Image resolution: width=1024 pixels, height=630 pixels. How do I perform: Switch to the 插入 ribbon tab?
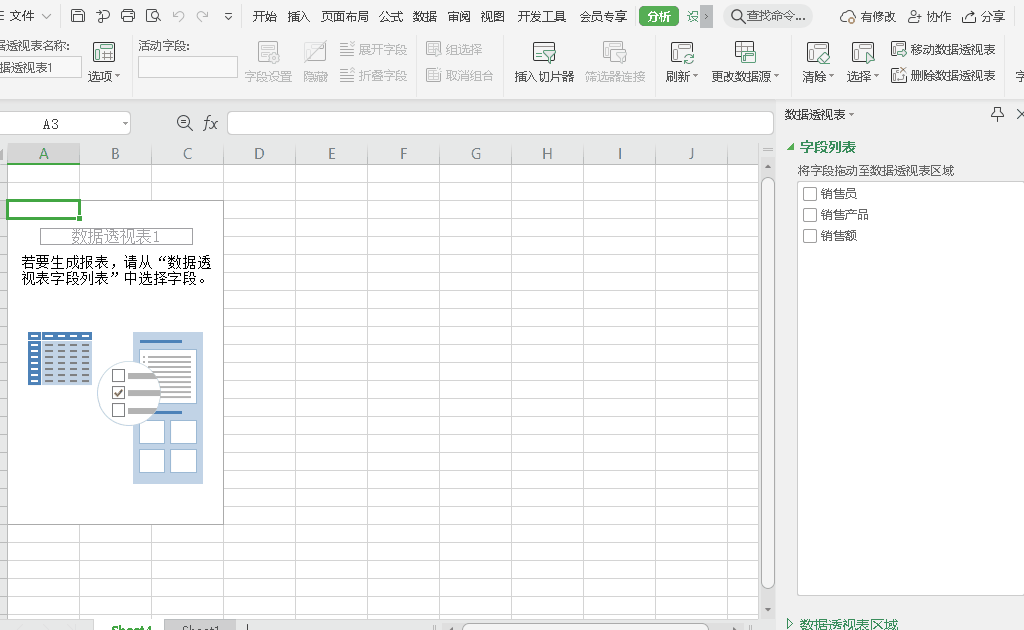click(298, 16)
